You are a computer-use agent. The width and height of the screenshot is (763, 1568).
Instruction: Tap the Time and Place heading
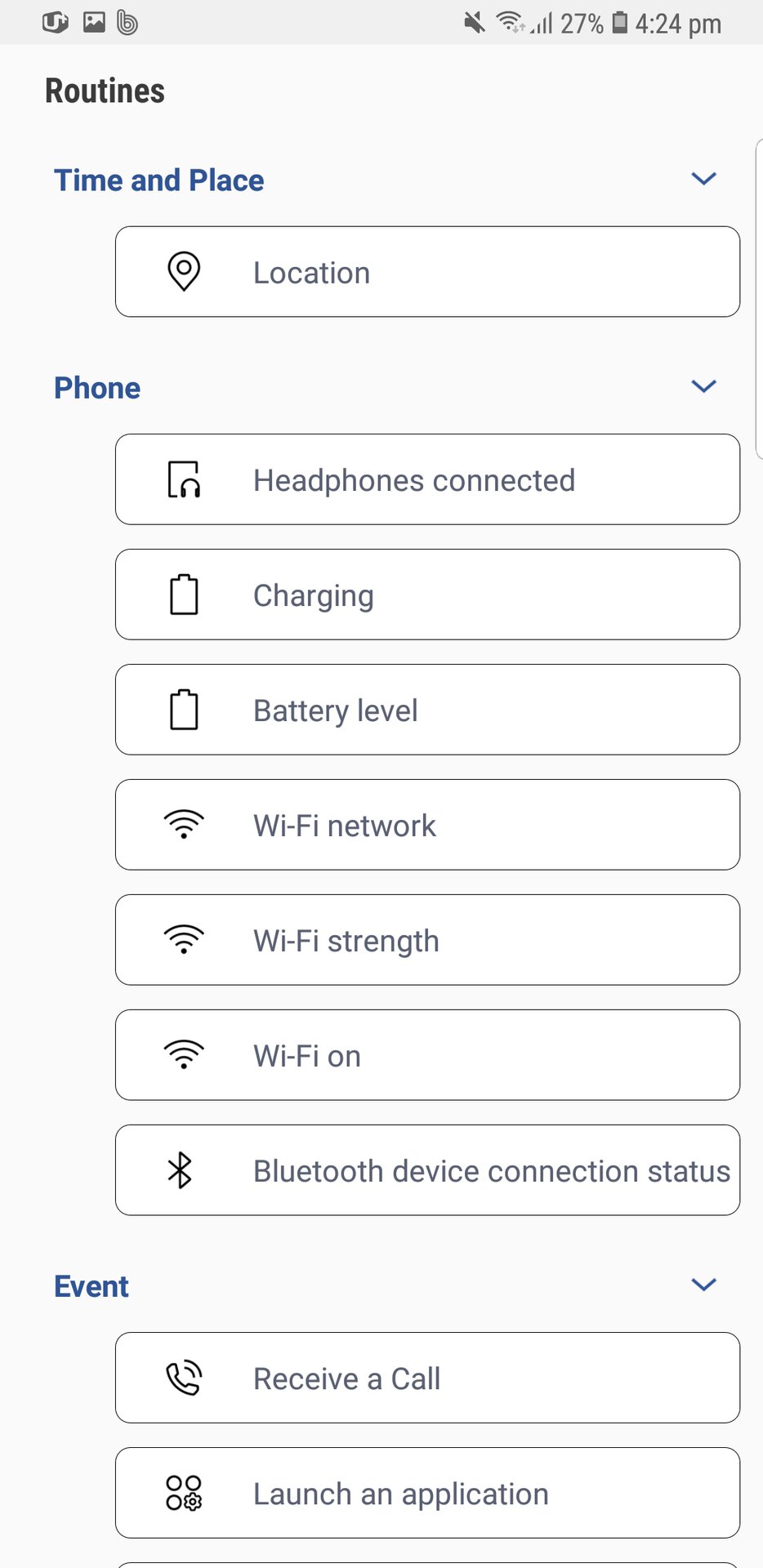159,180
